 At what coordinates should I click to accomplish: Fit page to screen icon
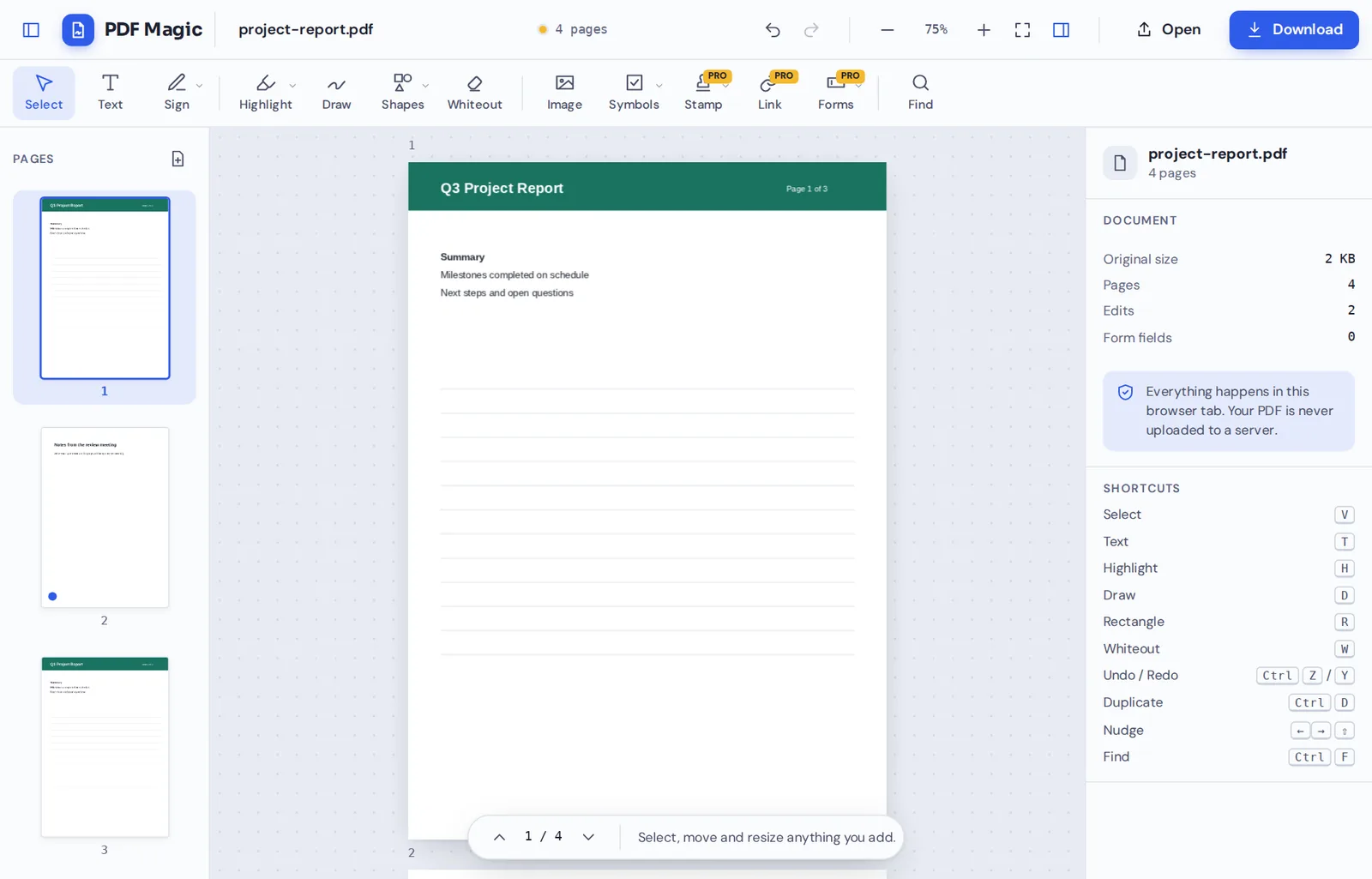click(1022, 30)
